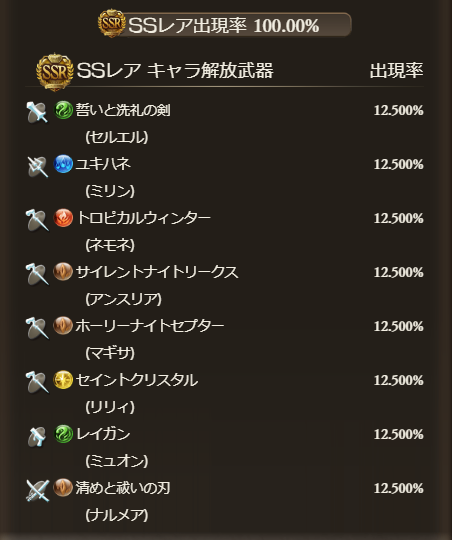Click the SSR badge beside SSレア出現率

pos(111,23)
